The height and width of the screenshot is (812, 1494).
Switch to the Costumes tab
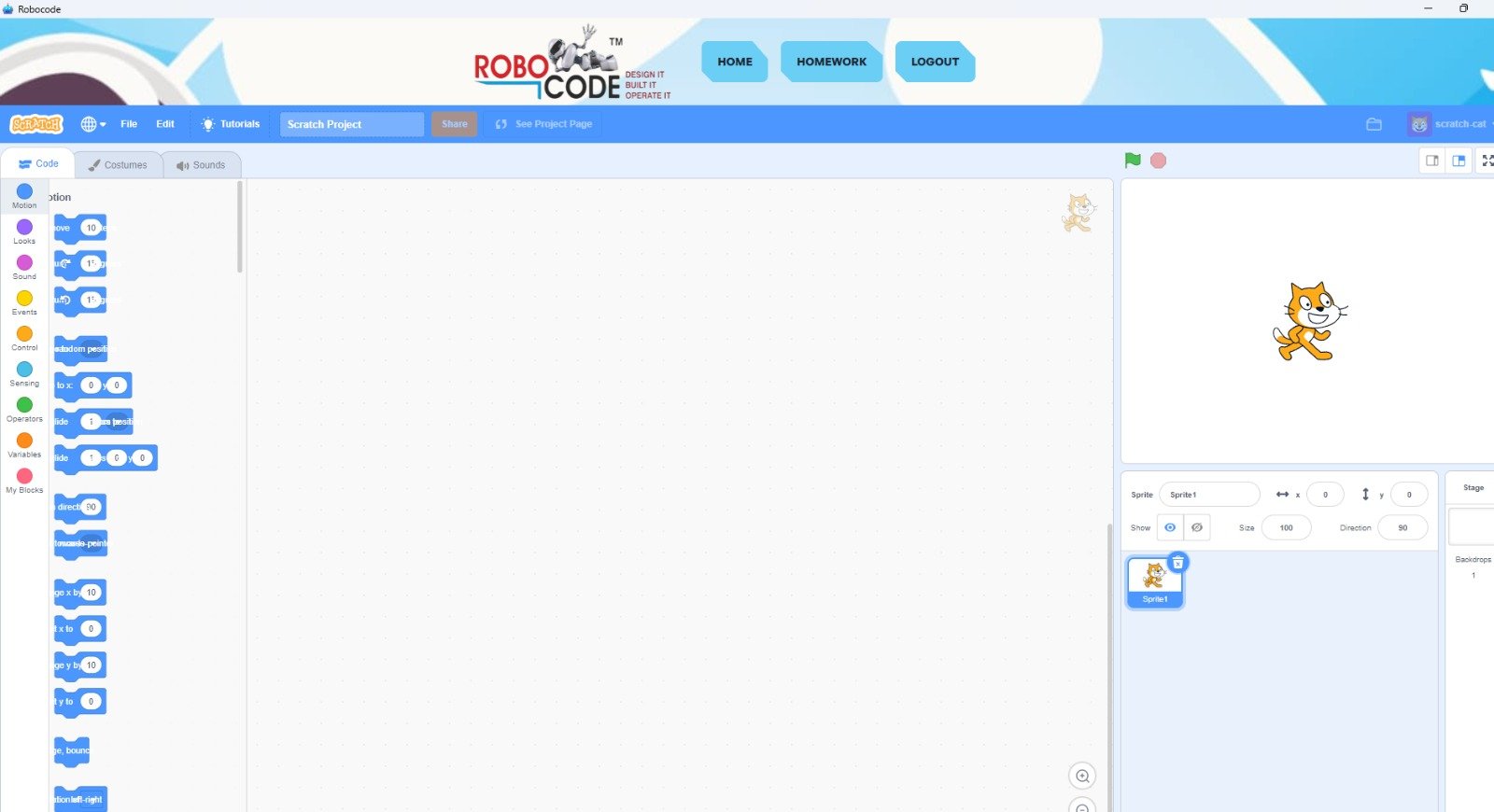pyautogui.click(x=118, y=165)
